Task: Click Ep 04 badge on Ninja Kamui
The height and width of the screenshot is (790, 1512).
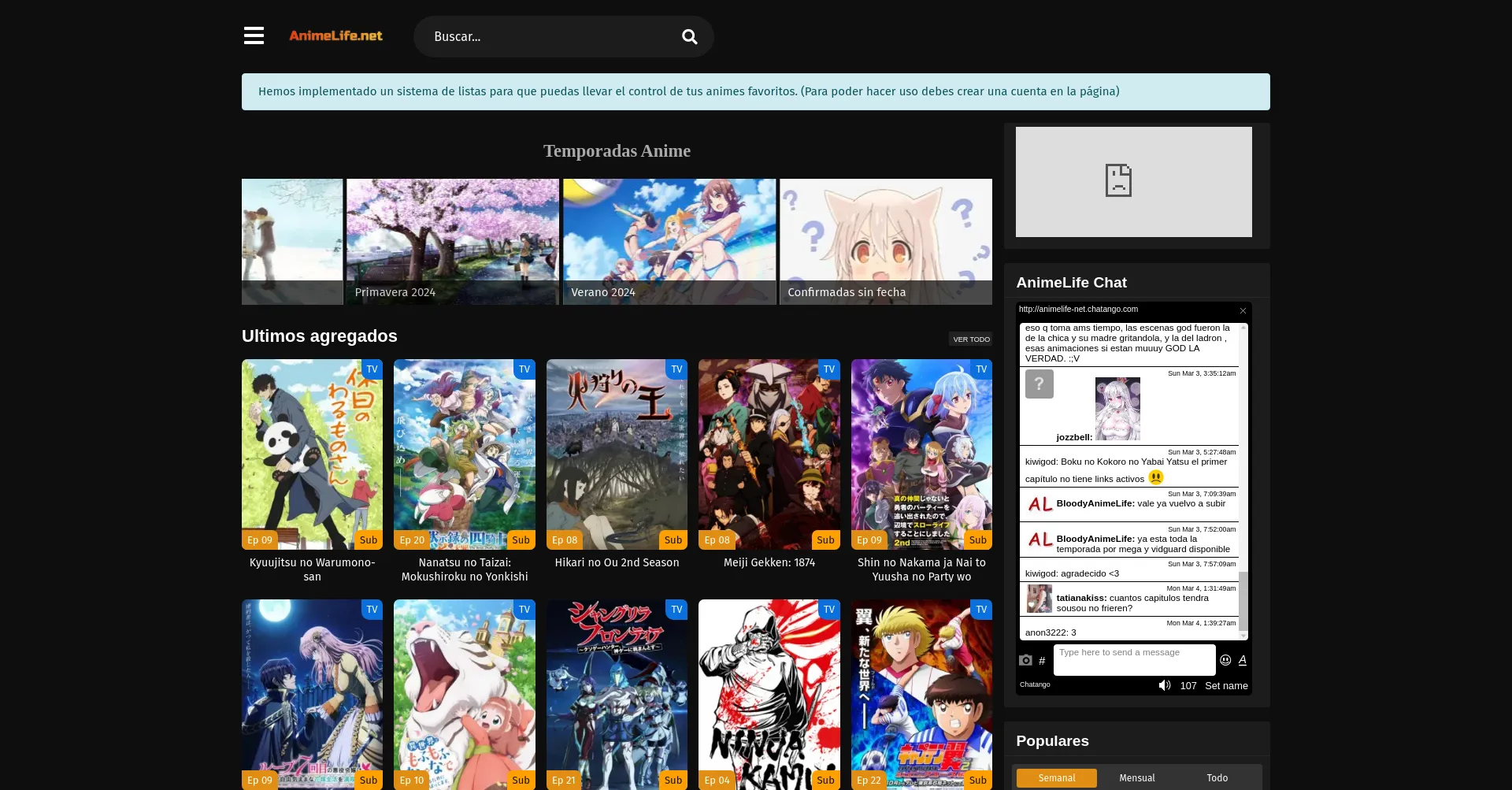Action: (717, 780)
